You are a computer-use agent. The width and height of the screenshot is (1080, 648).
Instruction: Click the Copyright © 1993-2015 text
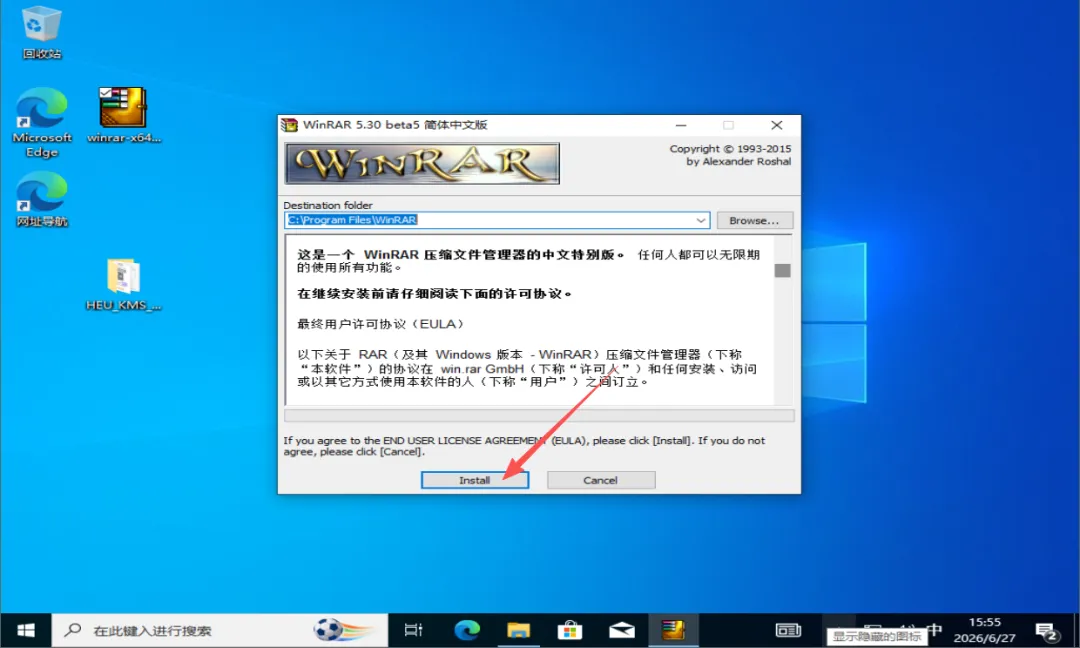pos(730,149)
